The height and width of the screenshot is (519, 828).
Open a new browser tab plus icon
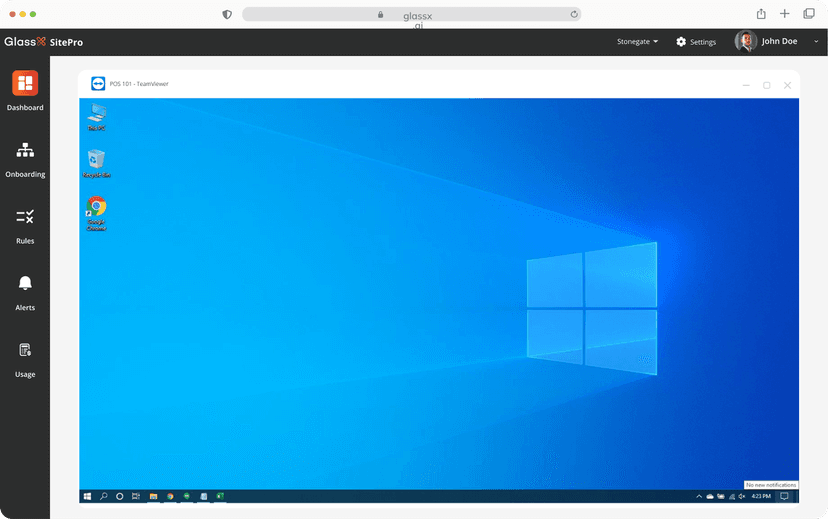click(x=785, y=14)
